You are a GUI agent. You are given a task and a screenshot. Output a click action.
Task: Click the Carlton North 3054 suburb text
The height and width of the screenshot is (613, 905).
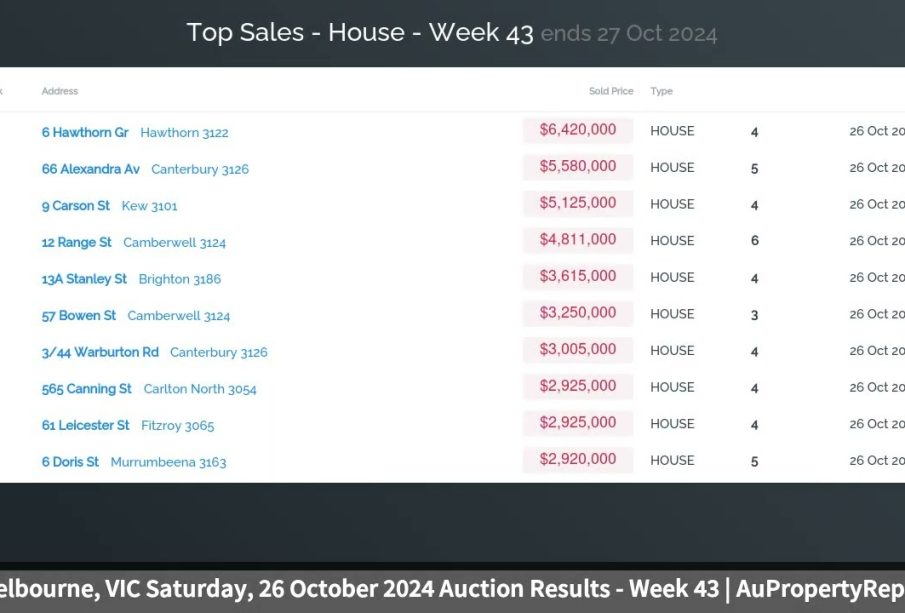coord(200,389)
